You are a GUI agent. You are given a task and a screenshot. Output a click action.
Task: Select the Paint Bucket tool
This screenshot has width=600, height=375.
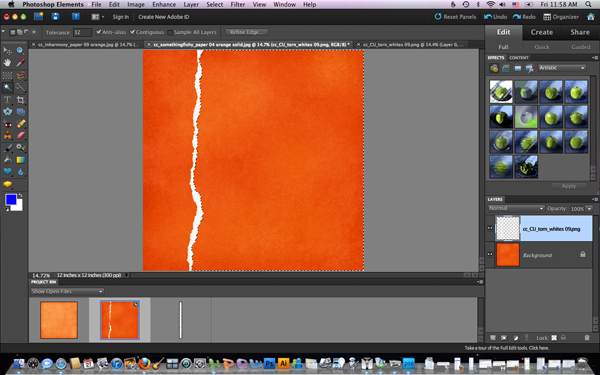7,160
